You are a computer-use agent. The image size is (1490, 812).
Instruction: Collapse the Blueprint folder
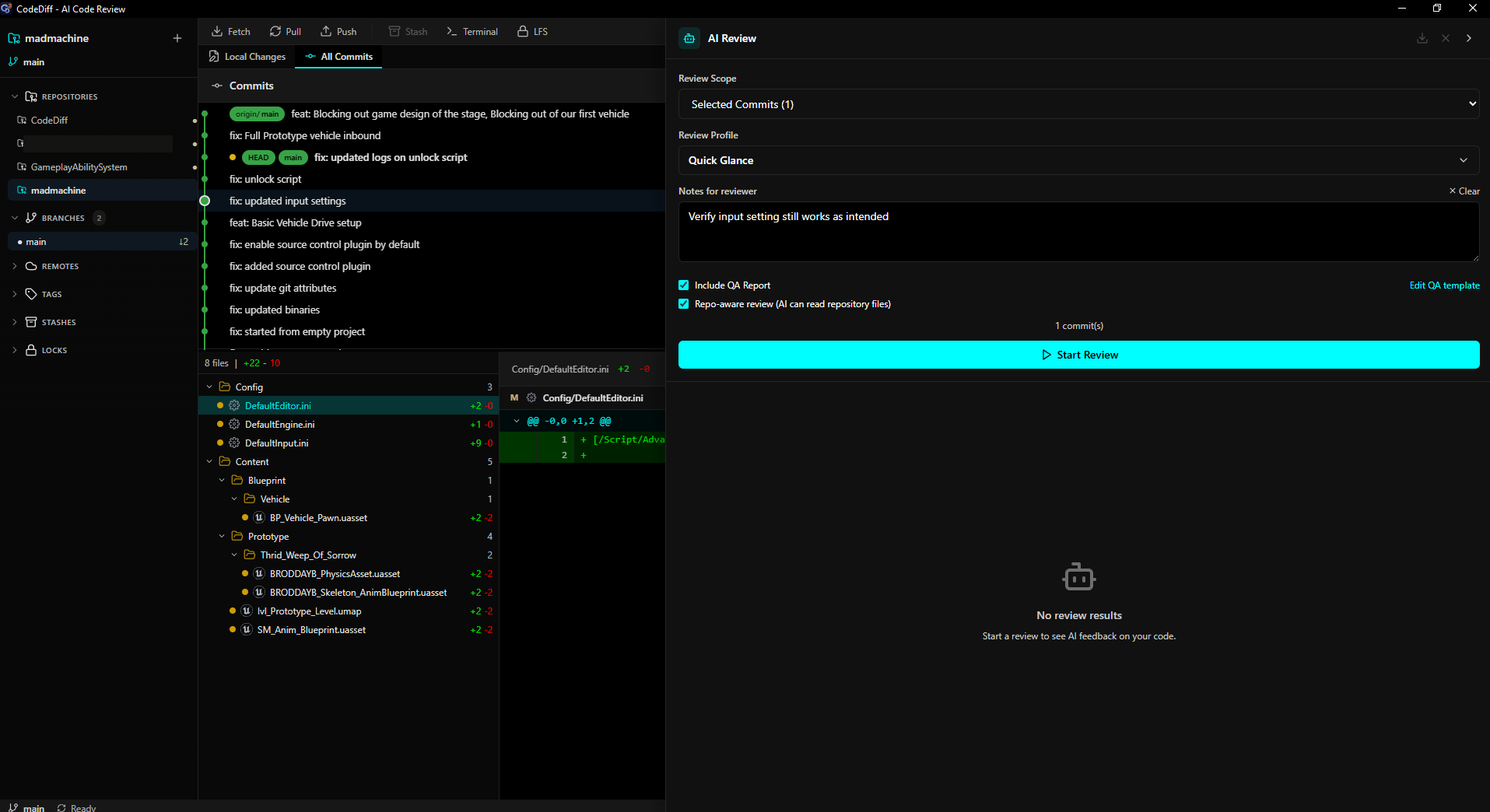click(222, 480)
